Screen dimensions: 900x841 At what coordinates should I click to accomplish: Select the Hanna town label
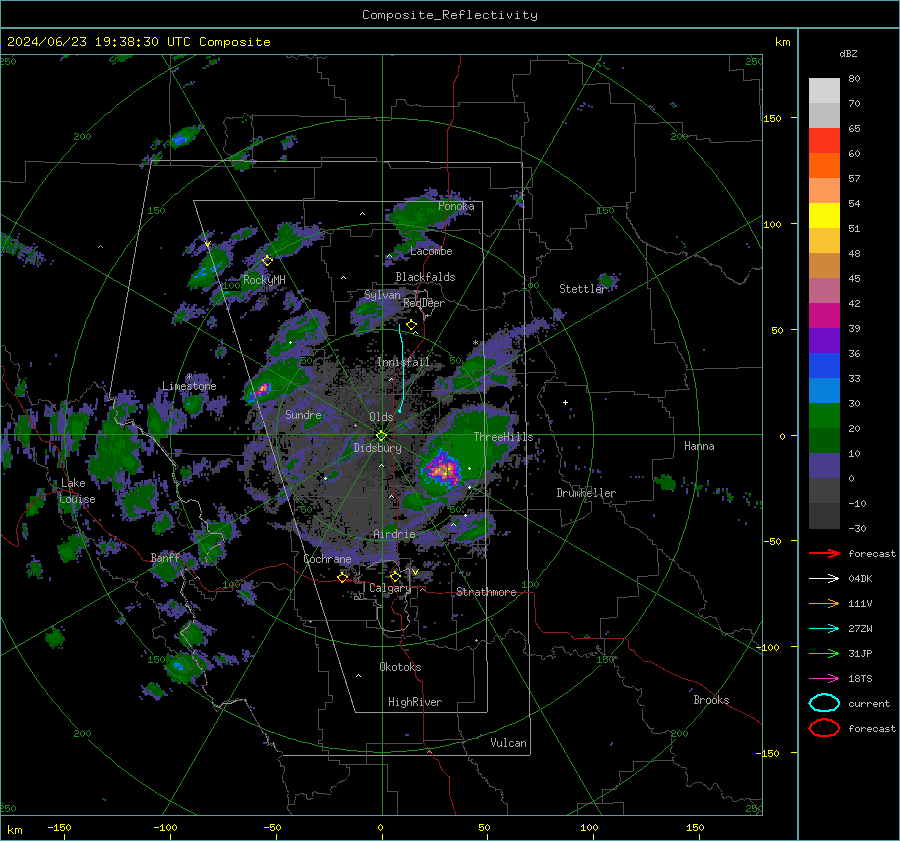[699, 446]
